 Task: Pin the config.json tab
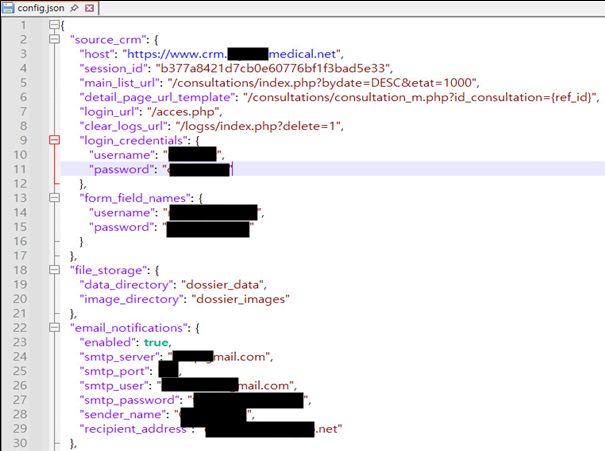(75, 9)
